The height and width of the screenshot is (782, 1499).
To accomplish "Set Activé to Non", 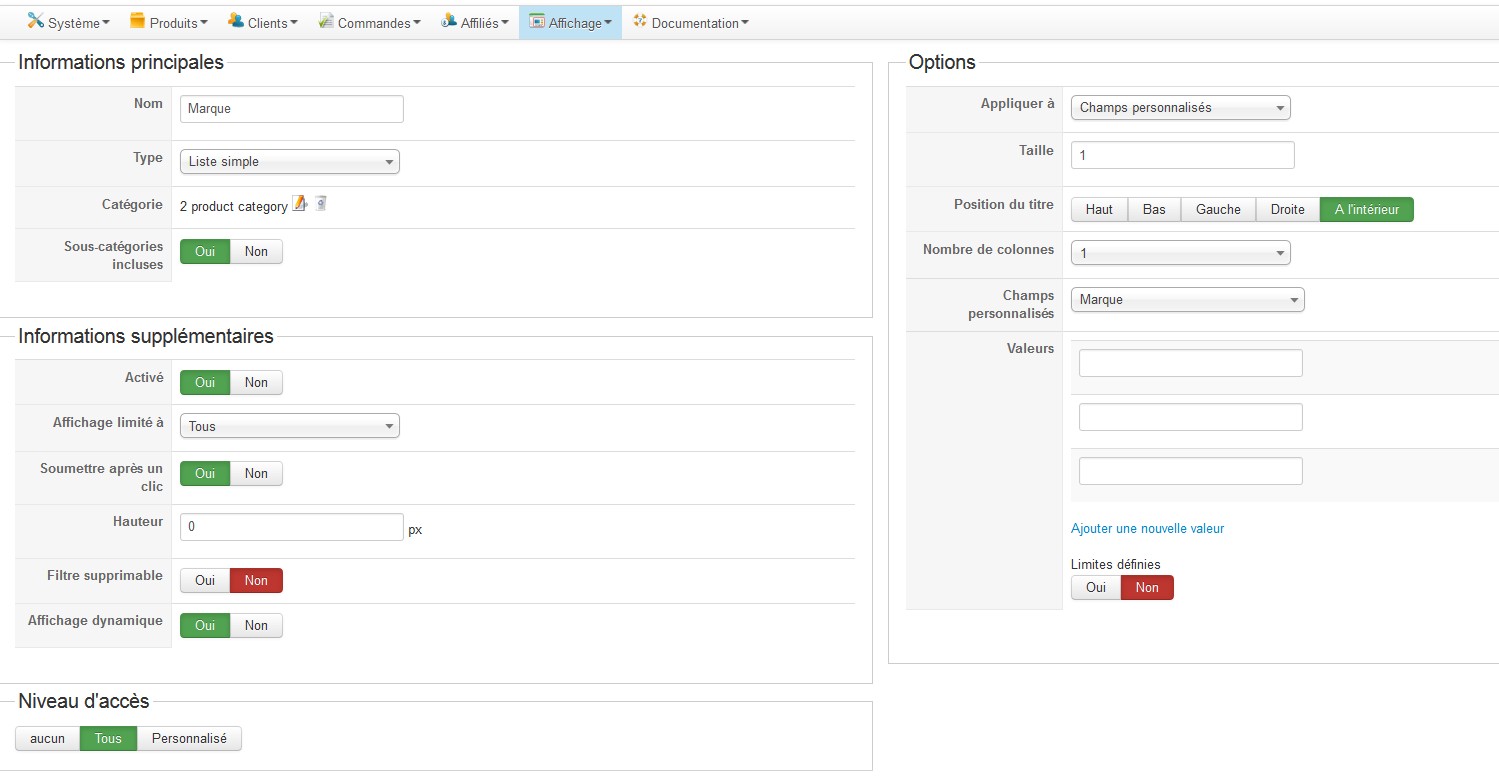I will pyautogui.click(x=256, y=382).
